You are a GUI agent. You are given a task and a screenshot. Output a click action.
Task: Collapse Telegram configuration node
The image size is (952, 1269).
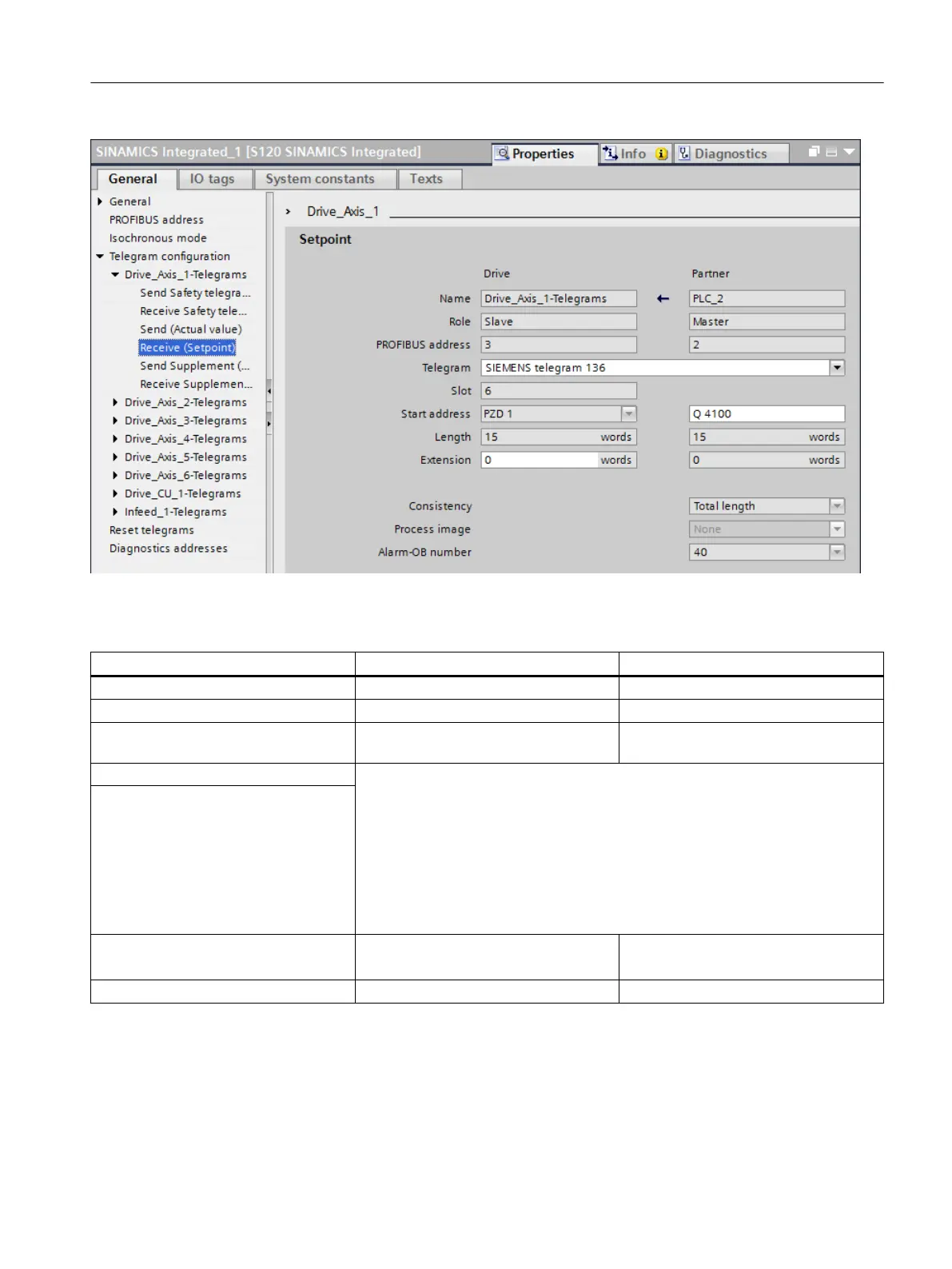(100, 257)
